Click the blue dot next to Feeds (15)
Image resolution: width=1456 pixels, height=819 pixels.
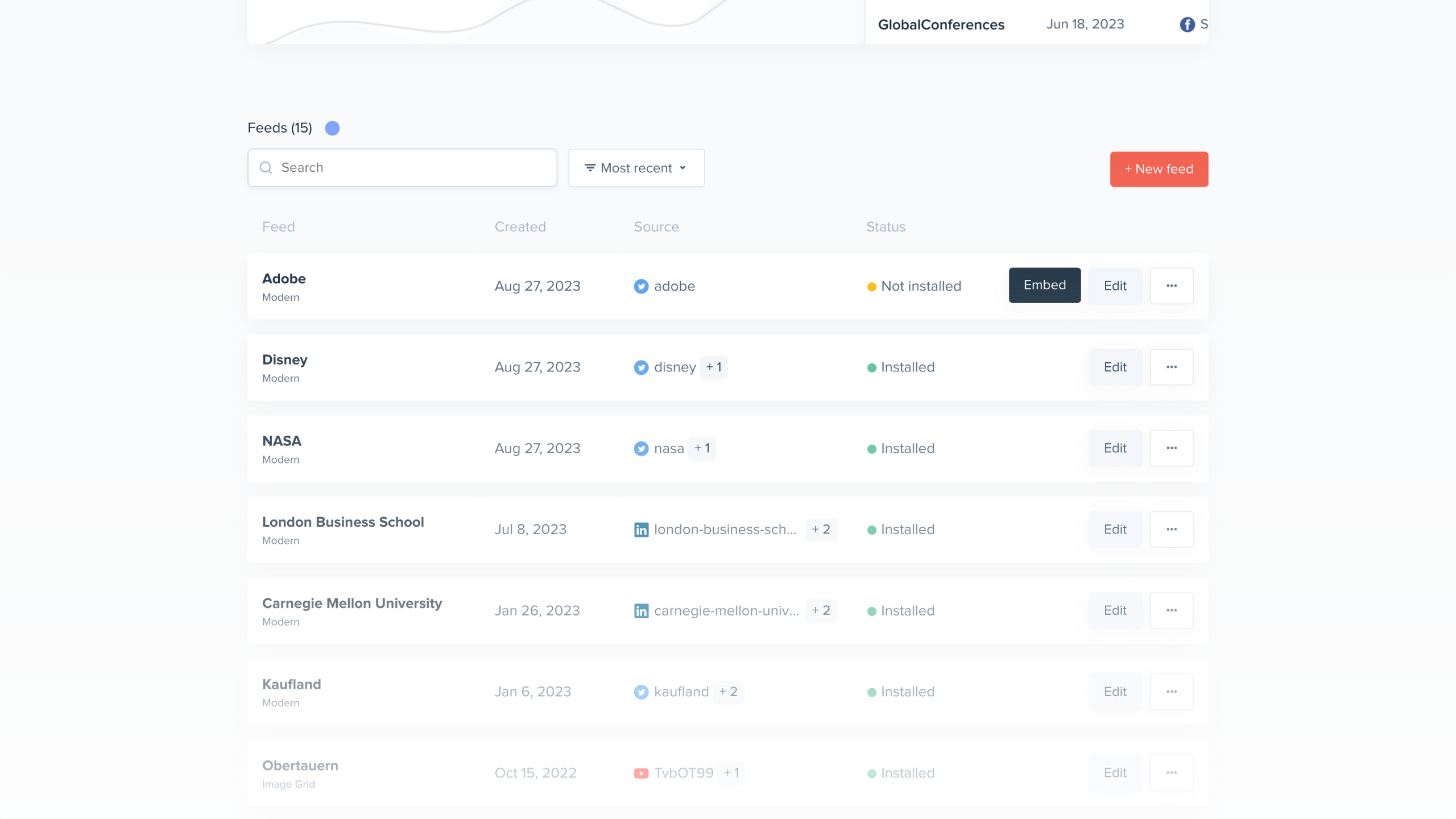tap(332, 128)
